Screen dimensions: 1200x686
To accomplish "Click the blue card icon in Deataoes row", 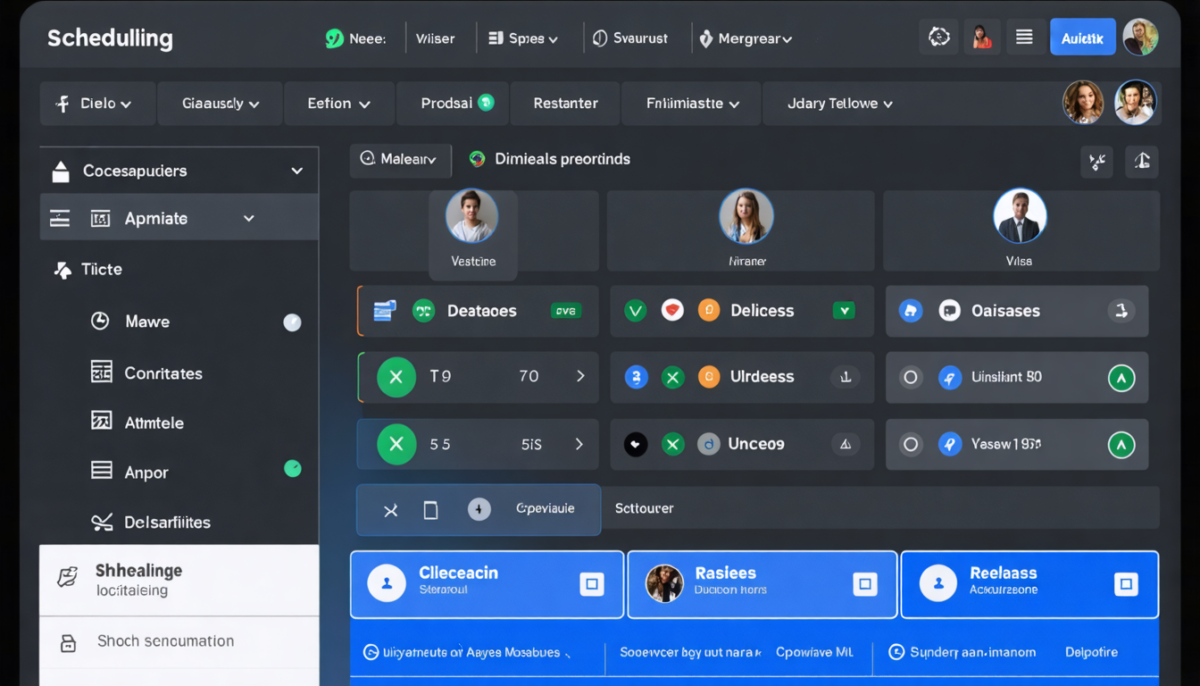I will coord(385,311).
